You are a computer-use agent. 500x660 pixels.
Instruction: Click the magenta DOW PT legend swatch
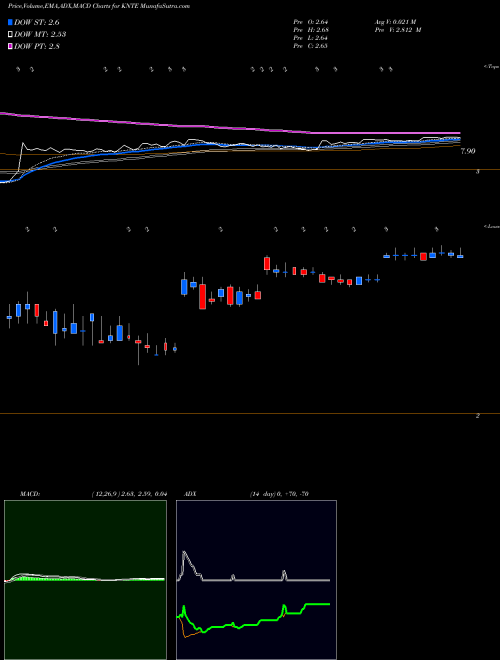(x=10, y=46)
